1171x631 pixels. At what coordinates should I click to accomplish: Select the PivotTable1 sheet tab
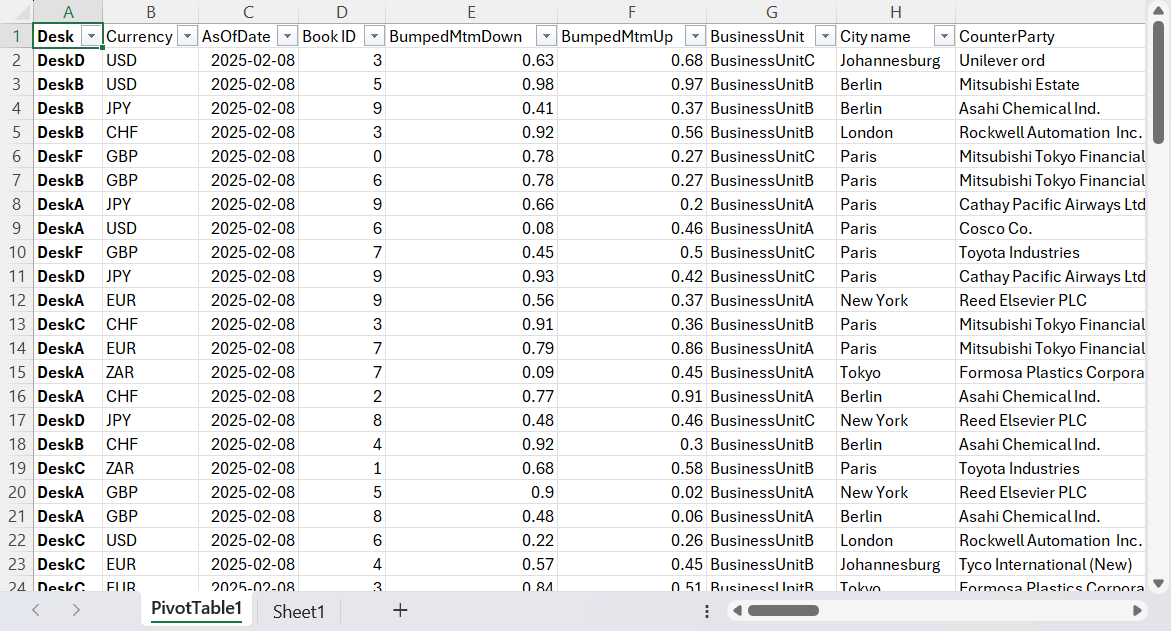coord(196,609)
